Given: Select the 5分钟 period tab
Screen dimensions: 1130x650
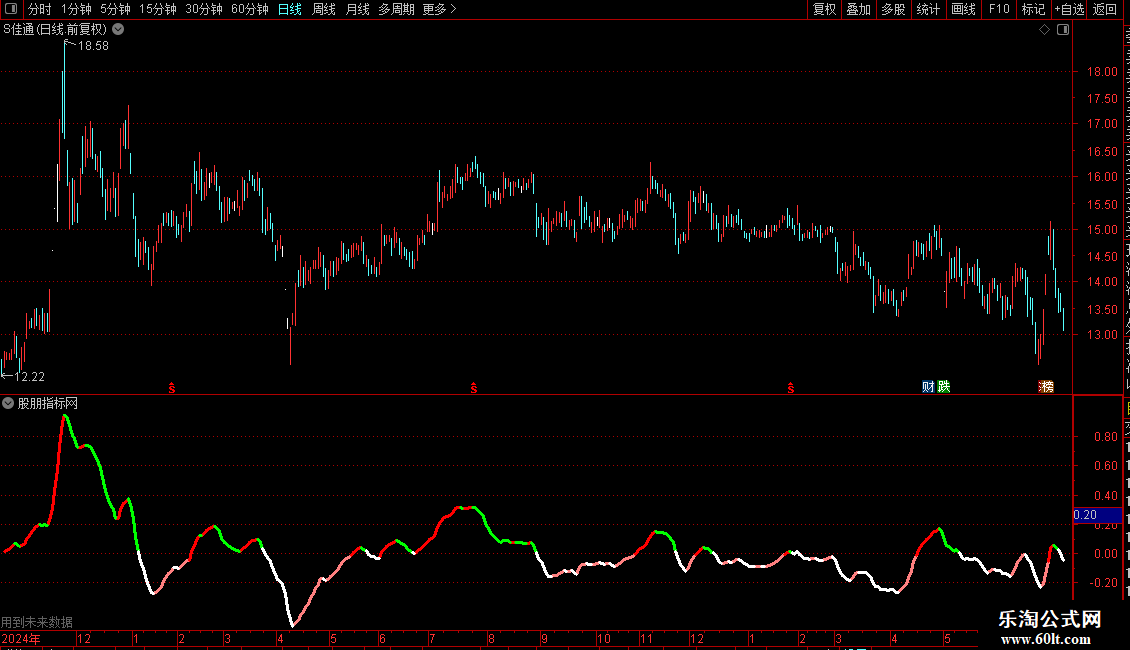Looking at the screenshot, I should (x=115, y=9).
